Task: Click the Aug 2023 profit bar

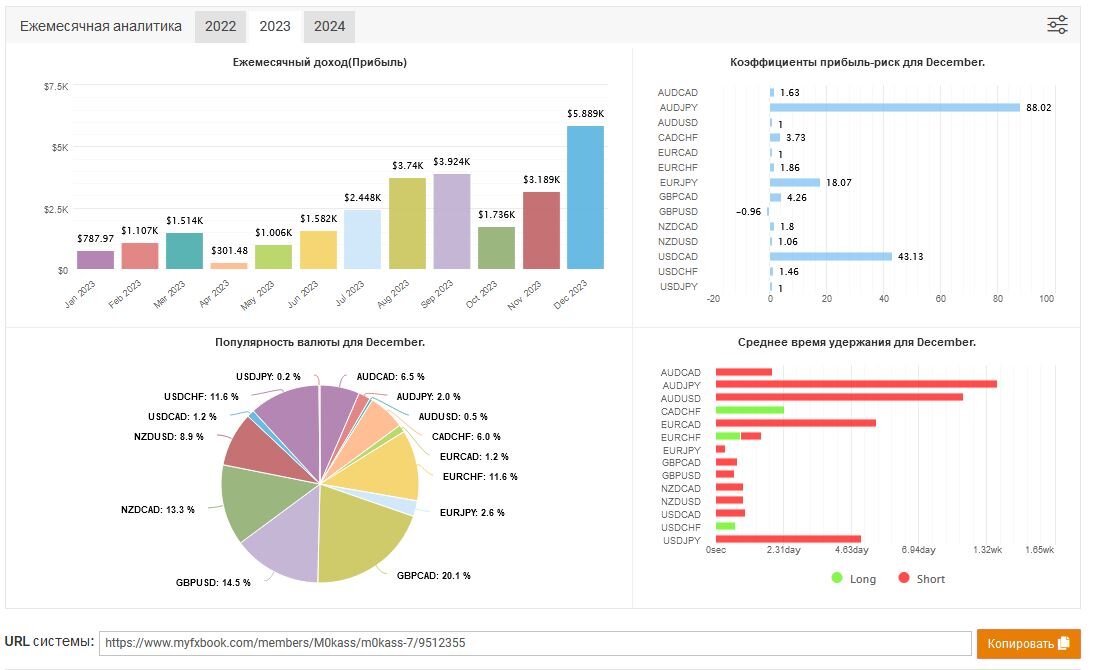Action: (x=407, y=223)
